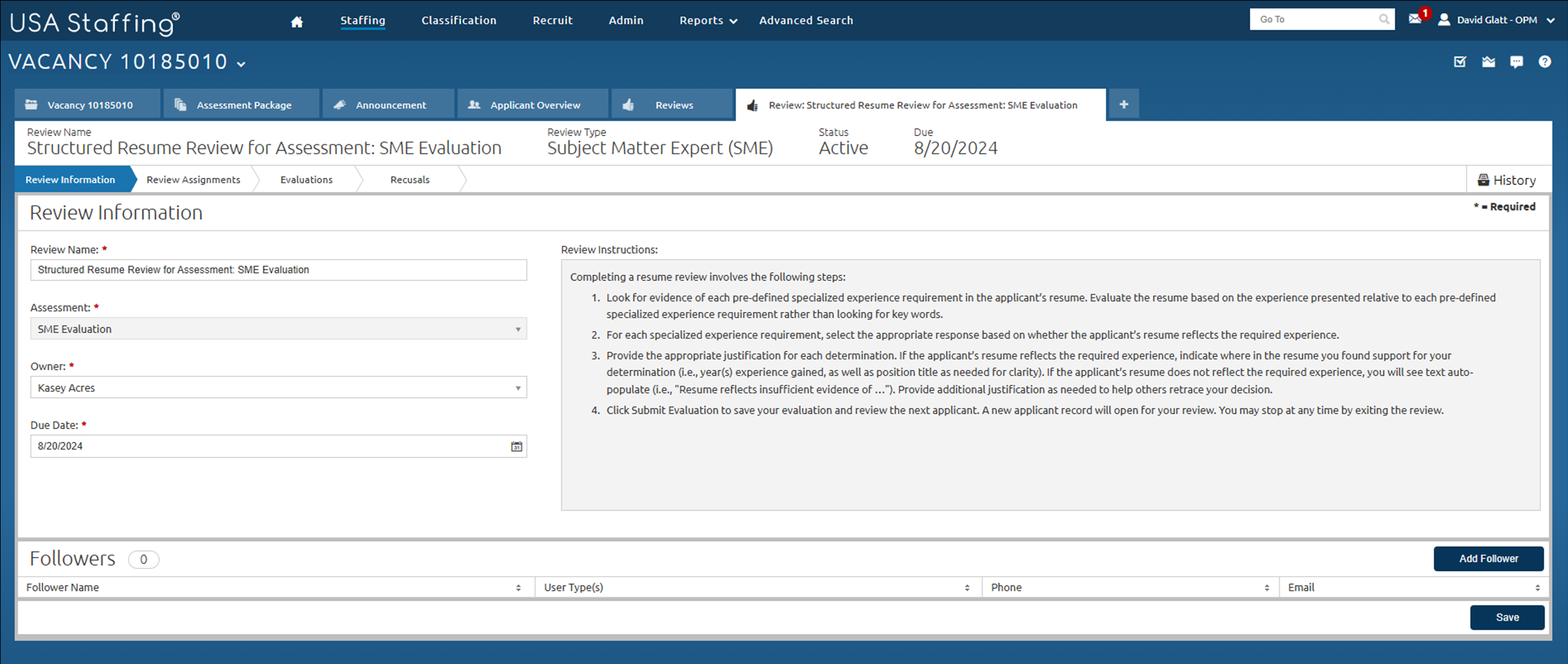
Task: Click inside the Go To search field
Action: coord(1311,19)
